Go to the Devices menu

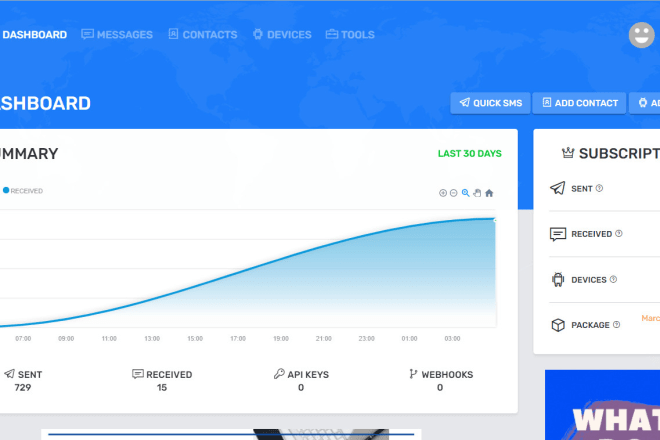(x=282, y=35)
